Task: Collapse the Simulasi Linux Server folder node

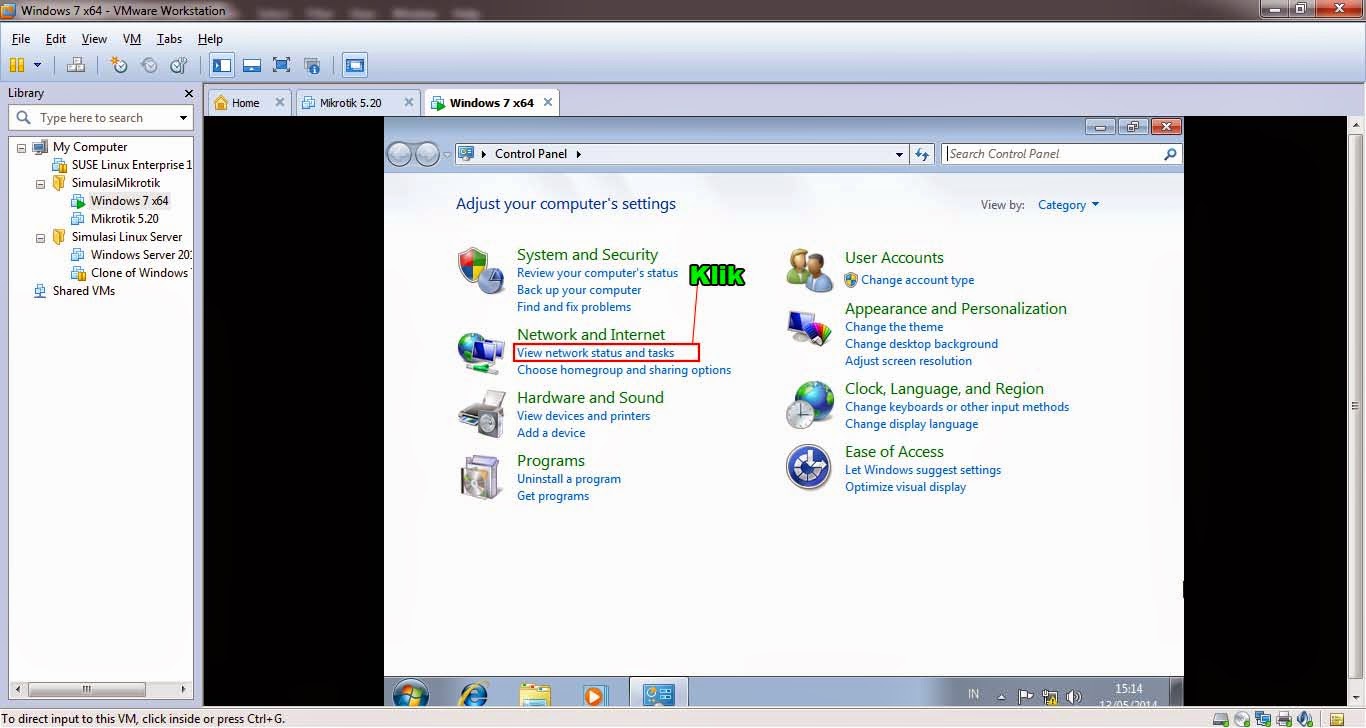Action: (41, 237)
